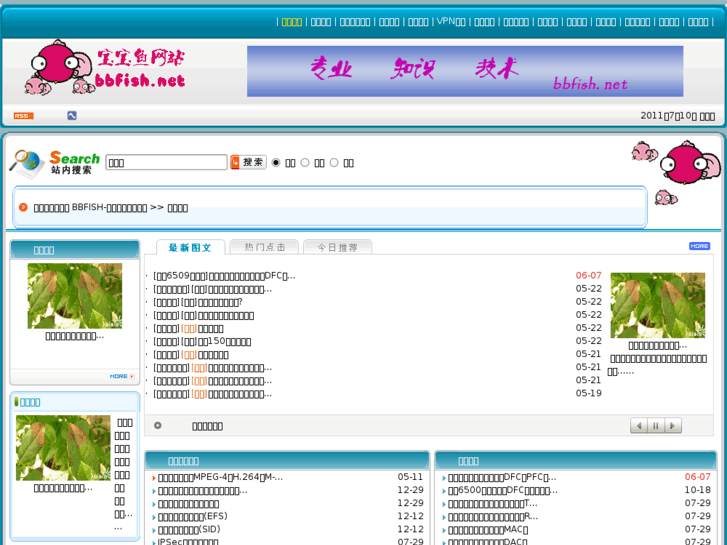The width and height of the screenshot is (727, 545).
Task: Click the 05-11 date in bottom list
Action: pos(410,477)
